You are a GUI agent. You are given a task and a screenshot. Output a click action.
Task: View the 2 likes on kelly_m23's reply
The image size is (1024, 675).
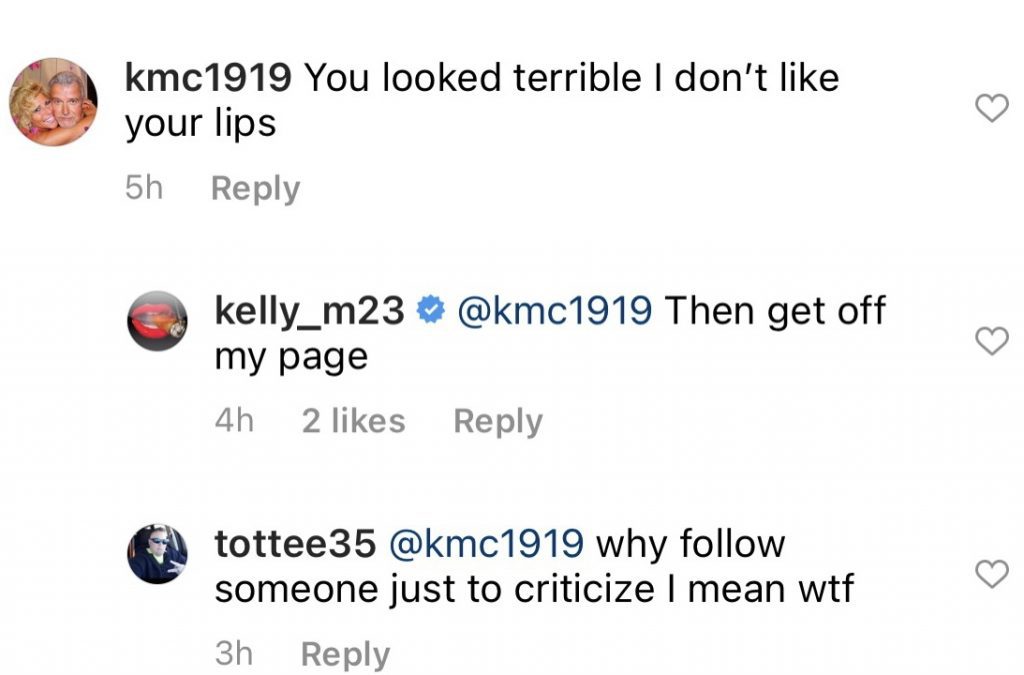point(353,420)
